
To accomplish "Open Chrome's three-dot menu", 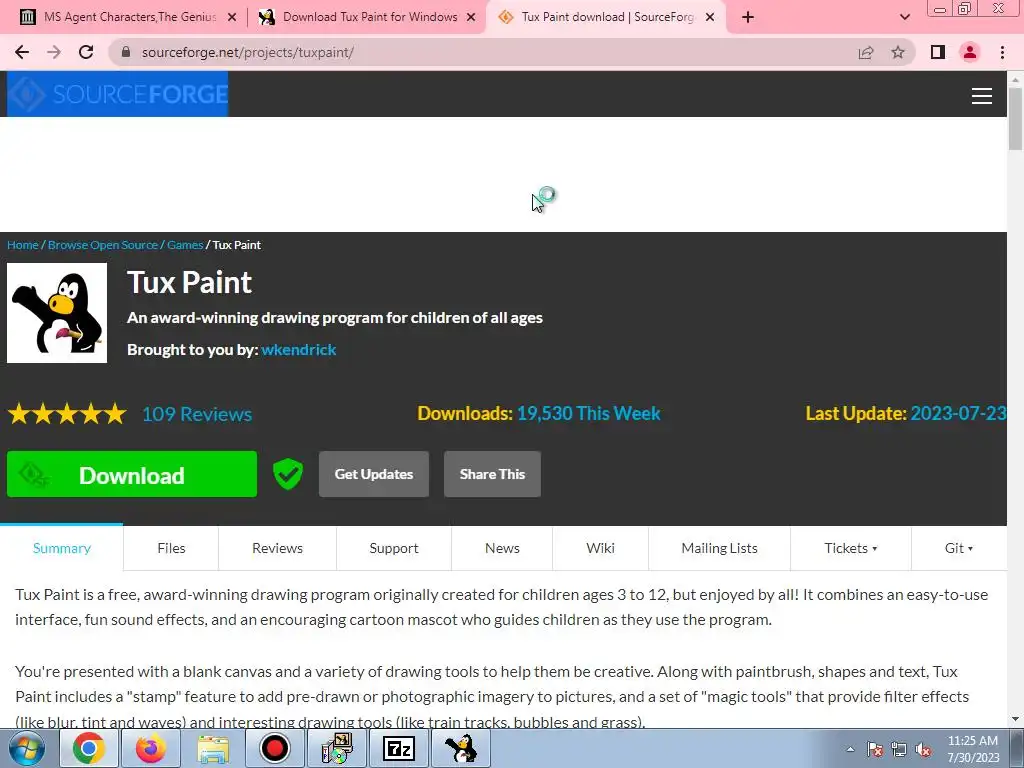I will pos(1002,52).
